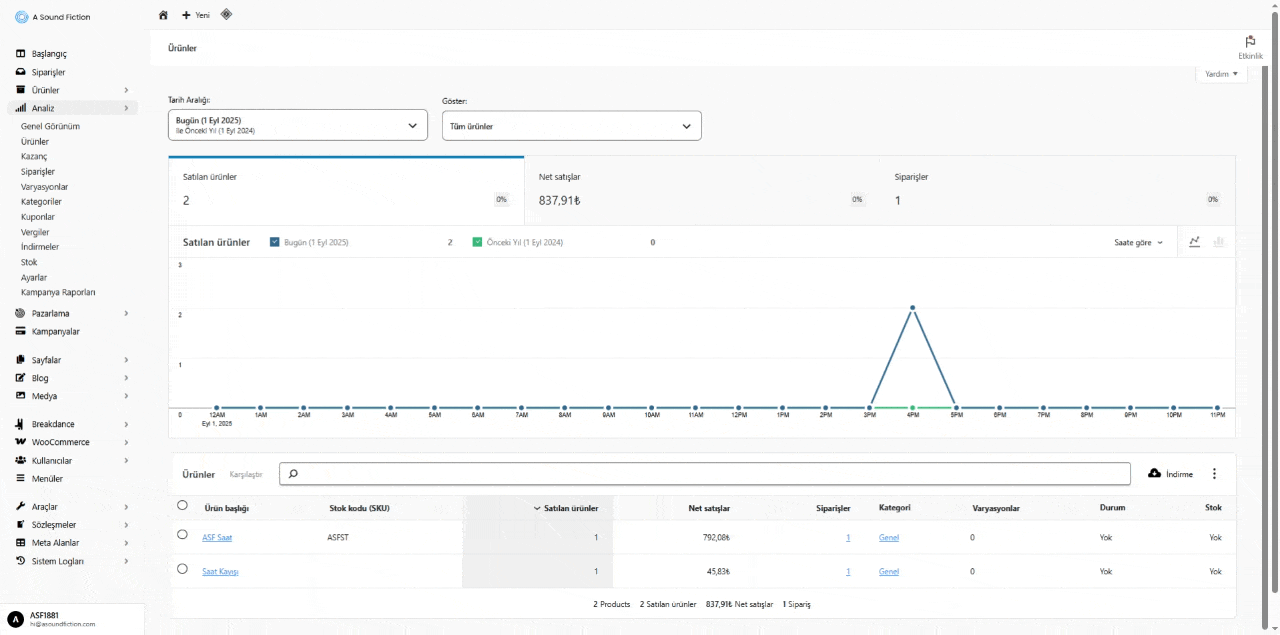Click the Yardım help button

tap(1221, 74)
